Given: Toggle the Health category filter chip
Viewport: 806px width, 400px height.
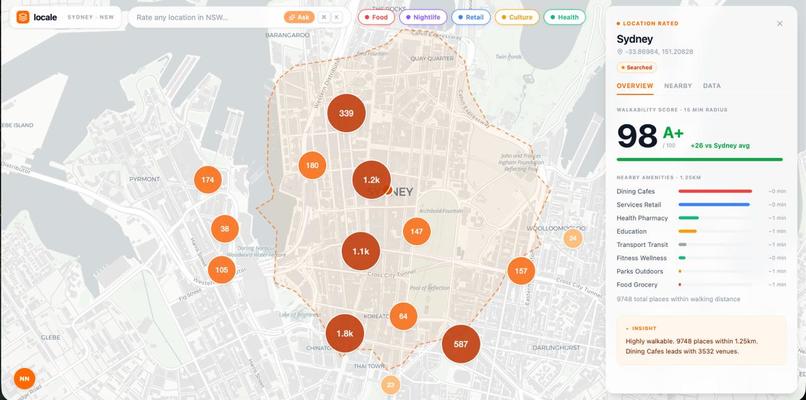Looking at the screenshot, I should 564,17.
